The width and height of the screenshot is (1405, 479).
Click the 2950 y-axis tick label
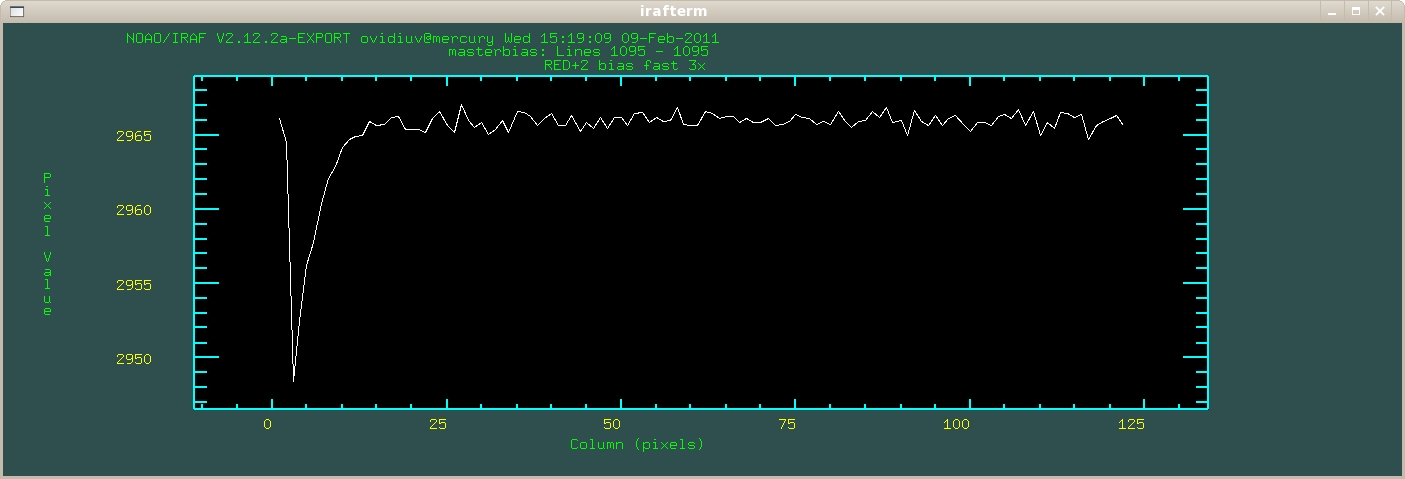click(135, 359)
